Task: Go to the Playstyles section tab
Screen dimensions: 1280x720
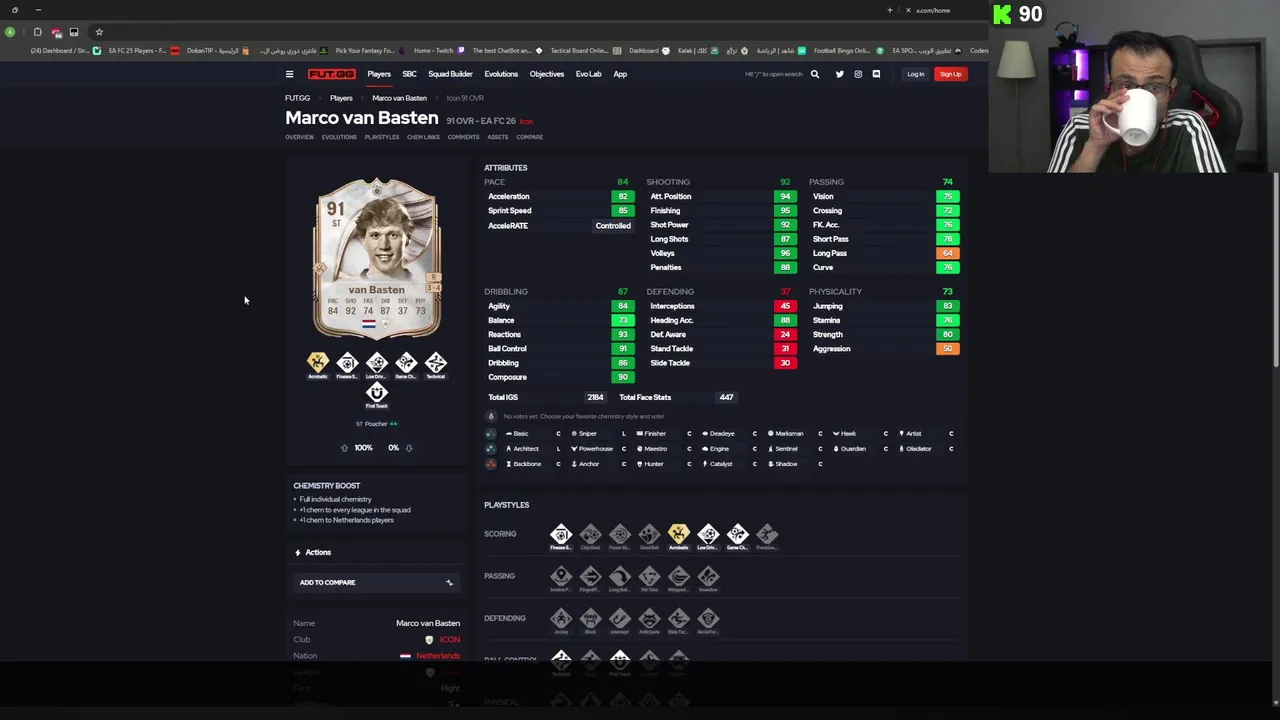Action: pyautogui.click(x=381, y=137)
